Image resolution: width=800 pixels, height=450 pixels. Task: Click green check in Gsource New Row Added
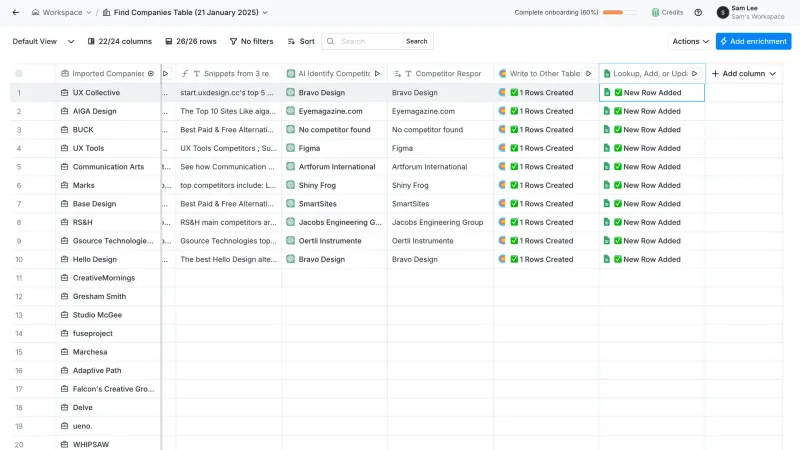[x=618, y=241]
